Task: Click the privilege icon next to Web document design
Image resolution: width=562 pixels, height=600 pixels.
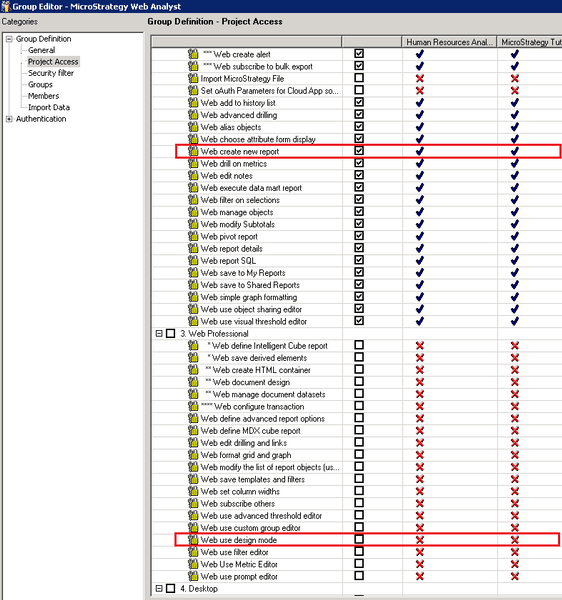Action: [193, 382]
